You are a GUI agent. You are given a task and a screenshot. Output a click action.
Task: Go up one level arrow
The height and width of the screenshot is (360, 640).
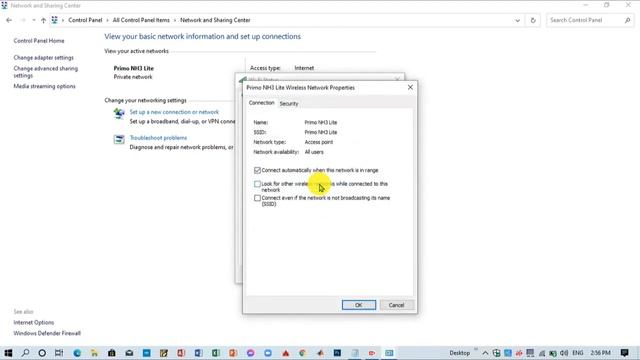43,20
